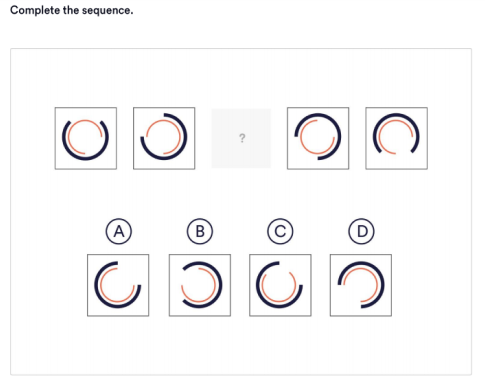
Task: Select answer option D circle label
Action: [361, 231]
